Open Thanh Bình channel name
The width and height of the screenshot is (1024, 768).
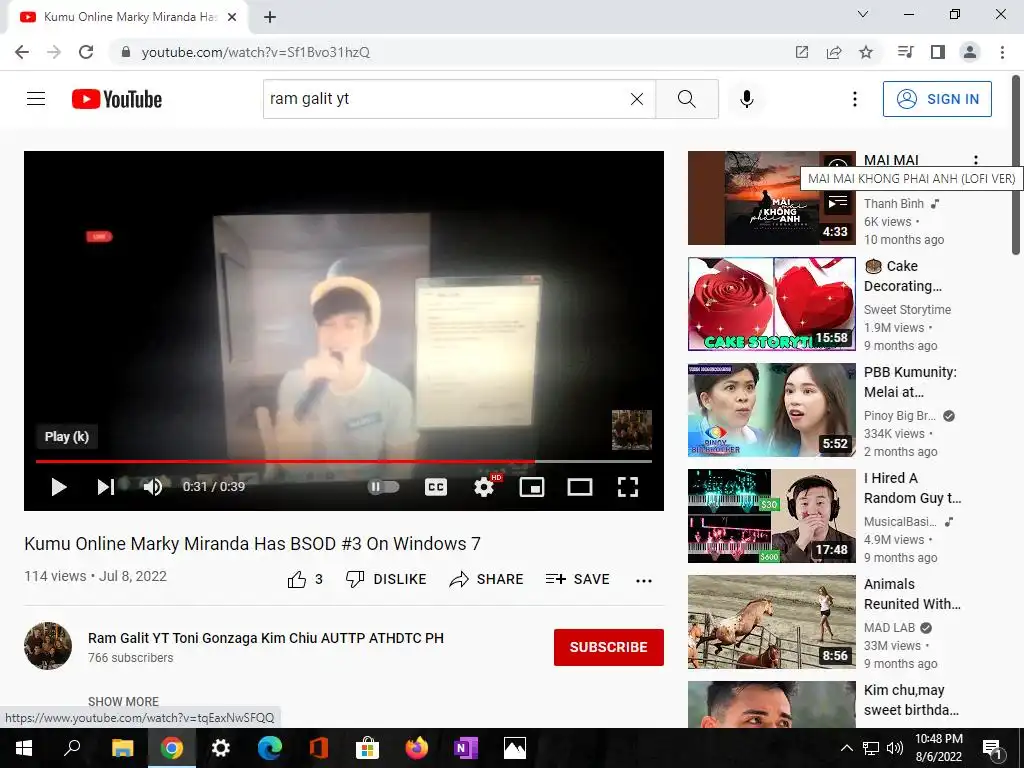894,204
